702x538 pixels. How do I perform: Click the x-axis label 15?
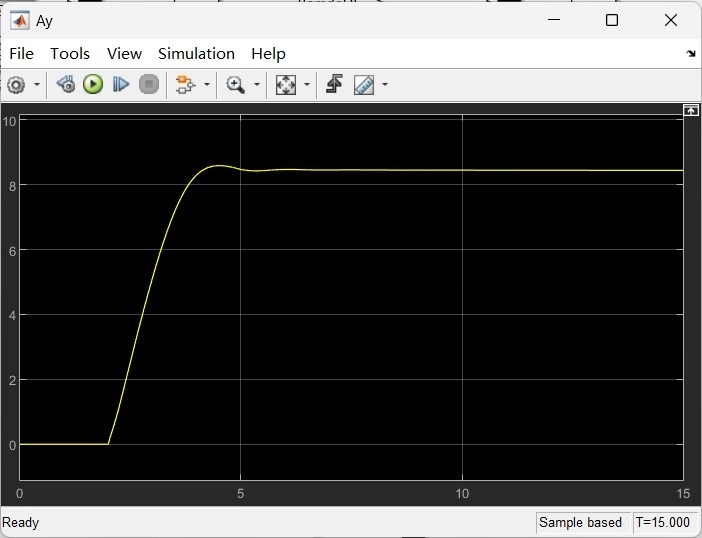(683, 493)
